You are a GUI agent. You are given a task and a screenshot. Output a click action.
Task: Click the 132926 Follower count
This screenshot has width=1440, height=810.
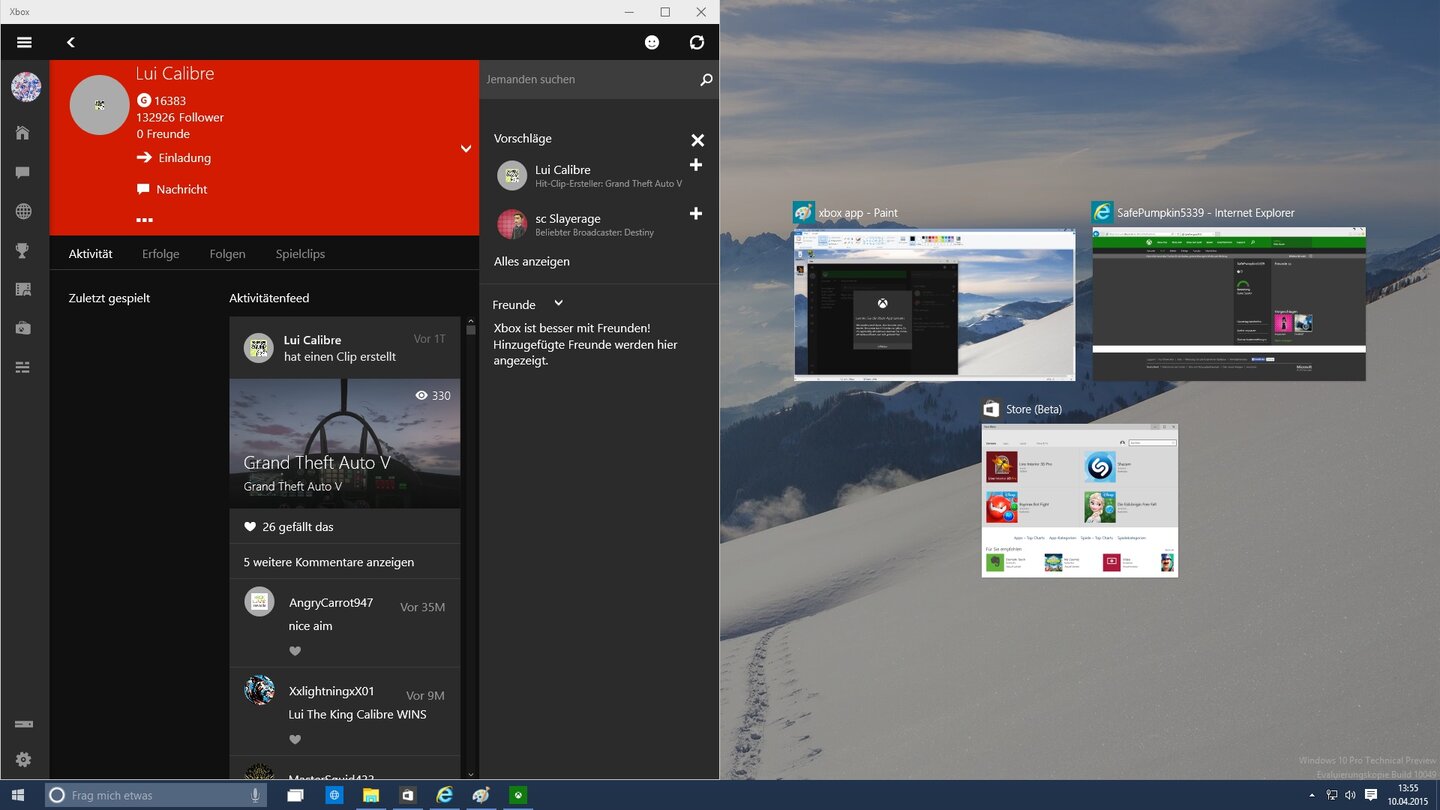coord(180,117)
